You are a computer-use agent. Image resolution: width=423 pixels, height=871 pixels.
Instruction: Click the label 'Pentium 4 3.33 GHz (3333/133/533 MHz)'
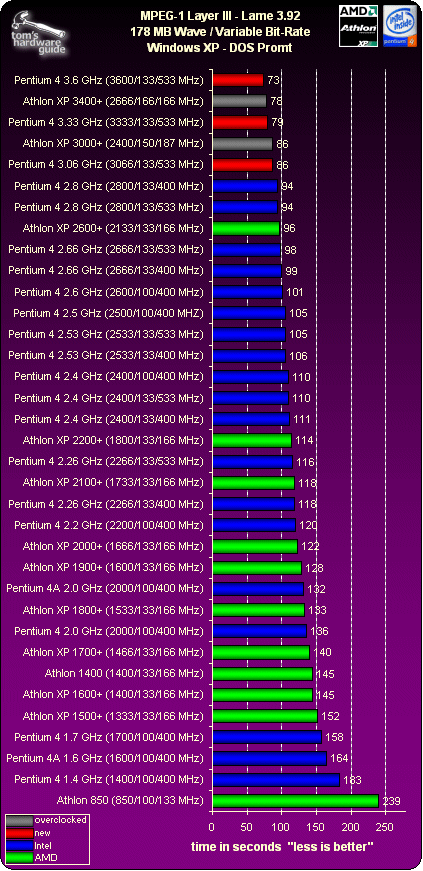106,122
